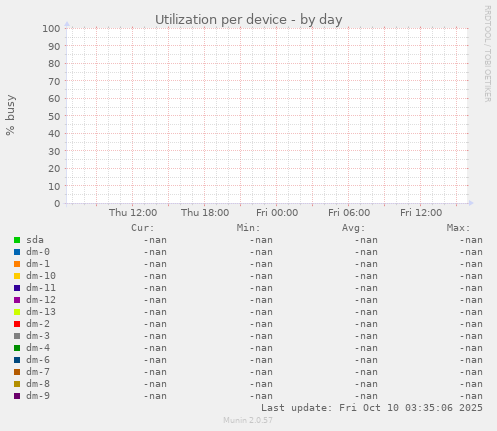Select the dm-13 device label
Viewport: 497px width, 431px height.
[41, 312]
